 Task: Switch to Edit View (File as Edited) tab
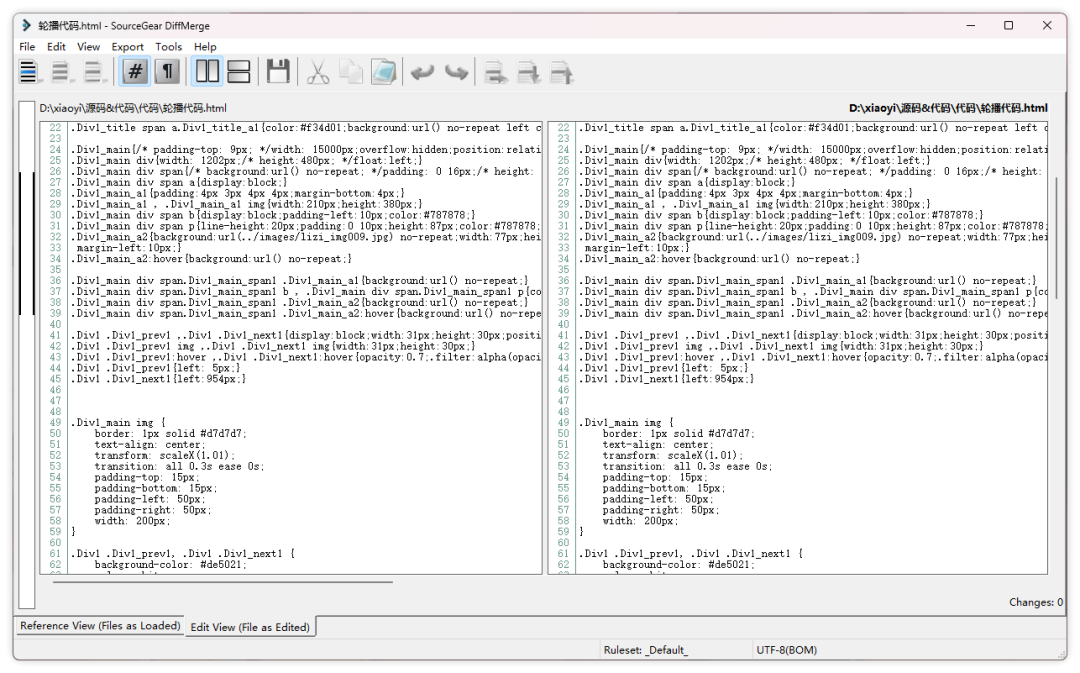250,627
